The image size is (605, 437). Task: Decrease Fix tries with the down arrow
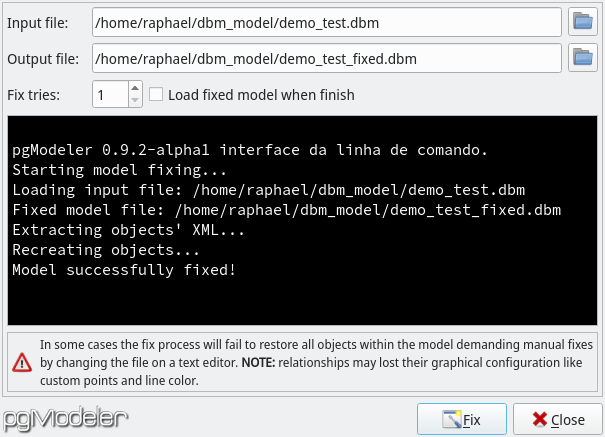(135, 100)
